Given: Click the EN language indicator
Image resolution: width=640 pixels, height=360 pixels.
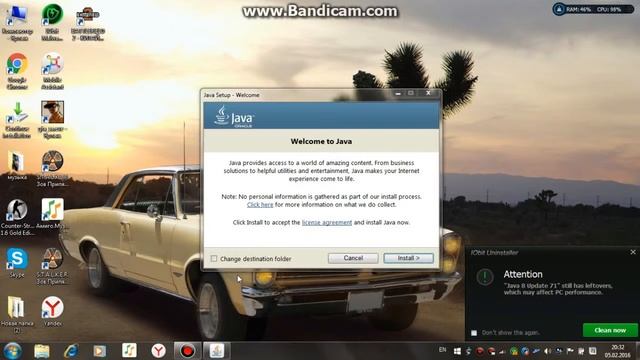Looking at the screenshot, I should [x=442, y=350].
